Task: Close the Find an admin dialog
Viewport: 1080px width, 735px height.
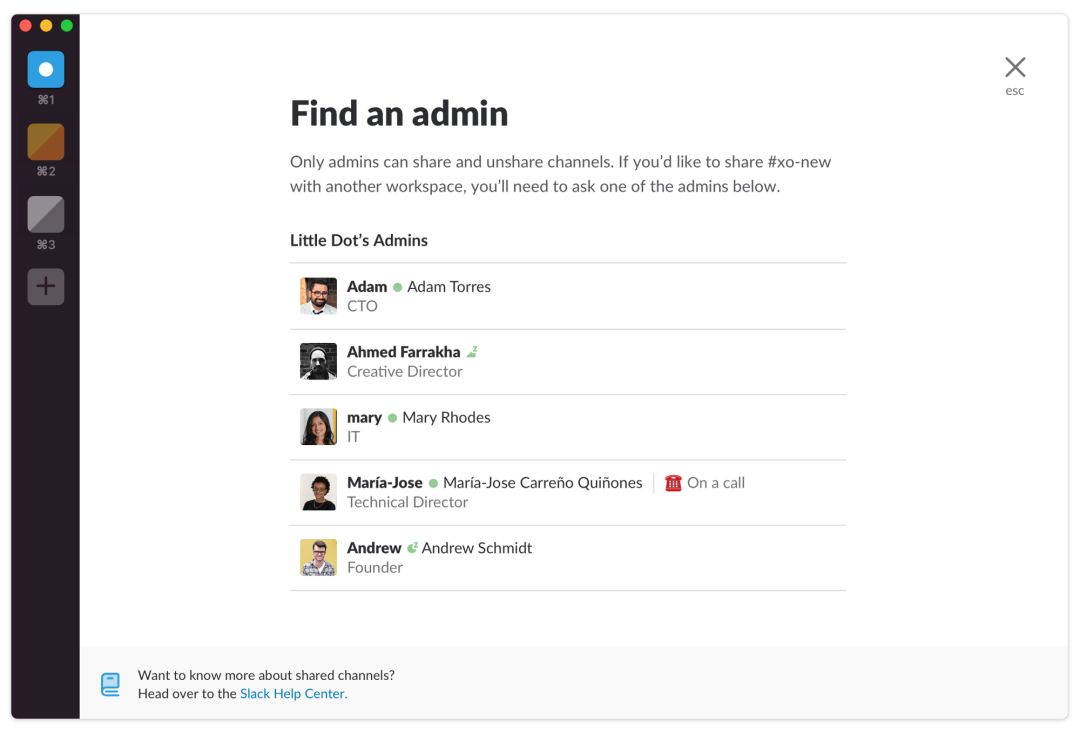Action: [1015, 68]
